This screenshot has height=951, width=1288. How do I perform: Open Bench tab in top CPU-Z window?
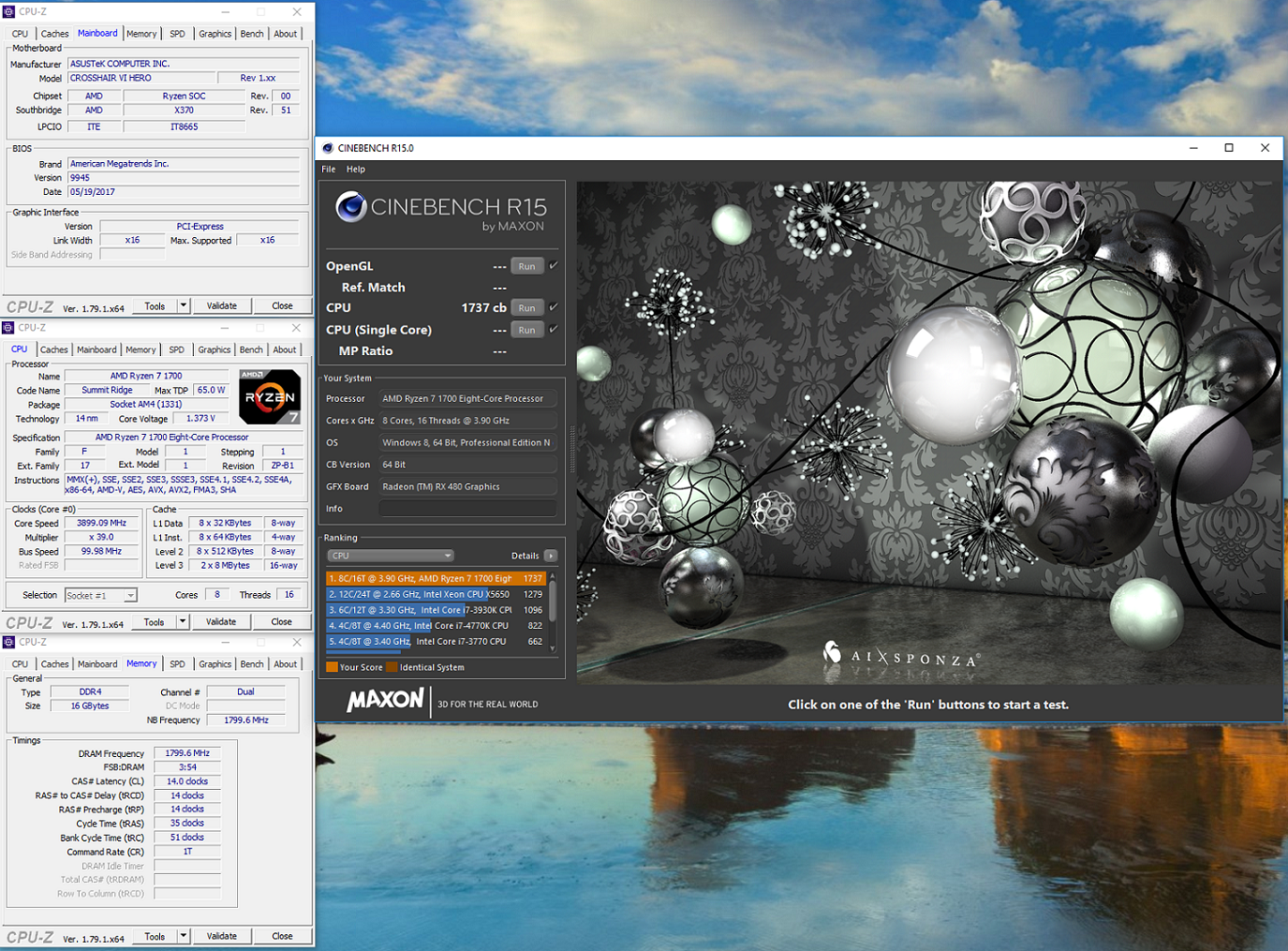[252, 34]
